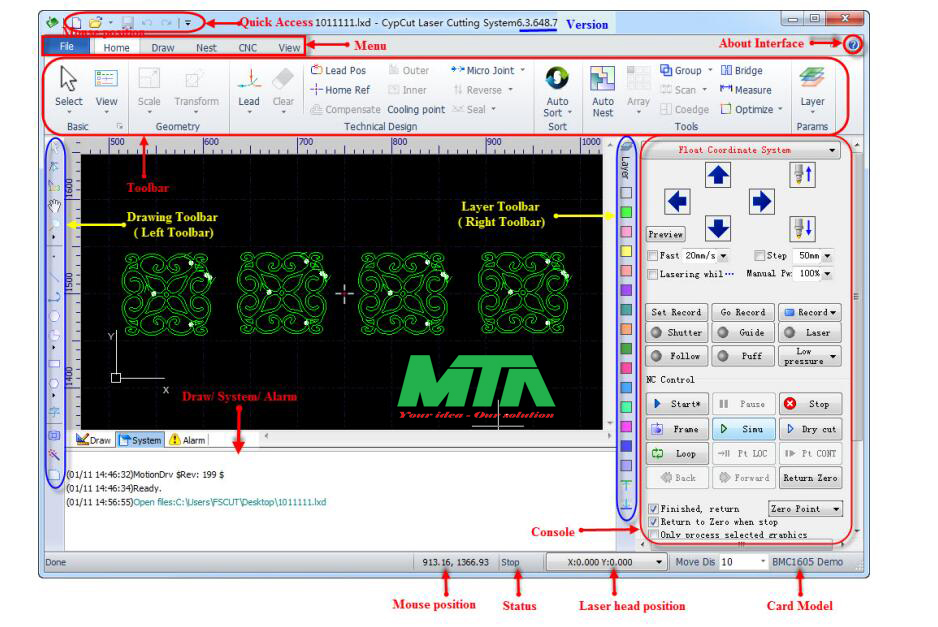Open the About help icon
Screen dimensions: 938x627
853,45
